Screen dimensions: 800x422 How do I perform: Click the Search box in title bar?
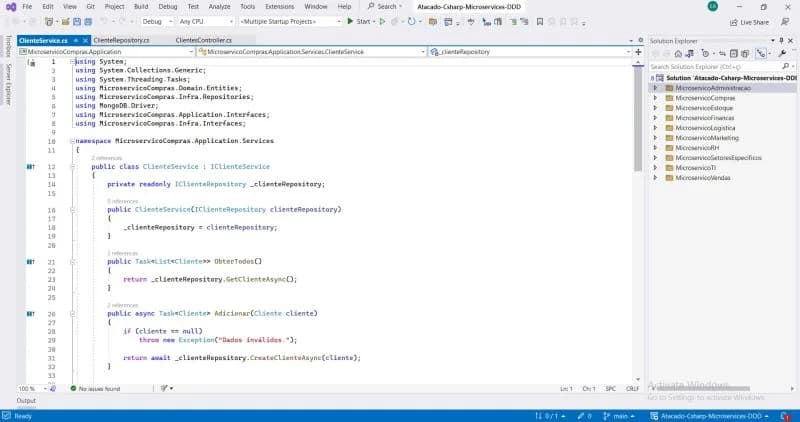click(x=385, y=7)
